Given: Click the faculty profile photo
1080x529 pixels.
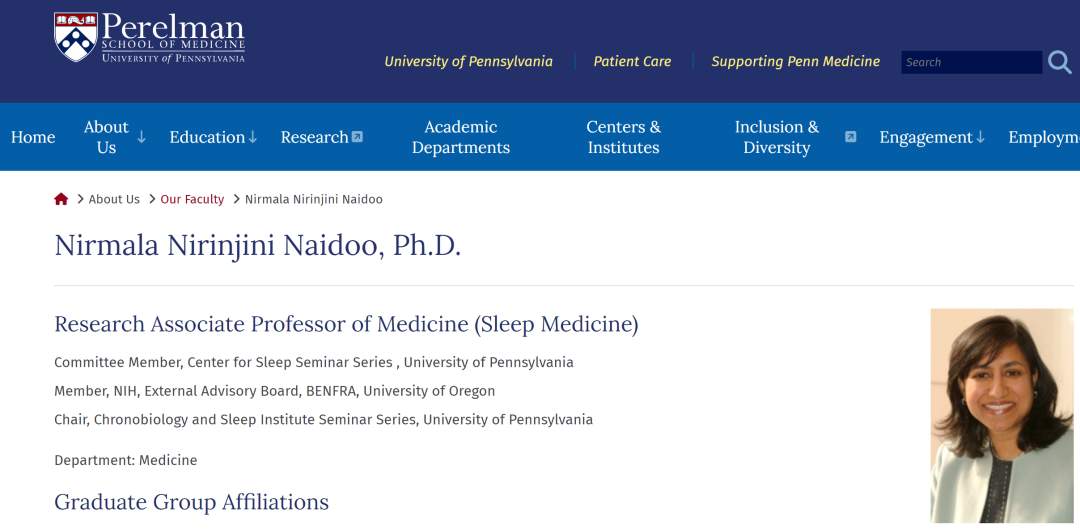Looking at the screenshot, I should click(x=1001, y=415).
